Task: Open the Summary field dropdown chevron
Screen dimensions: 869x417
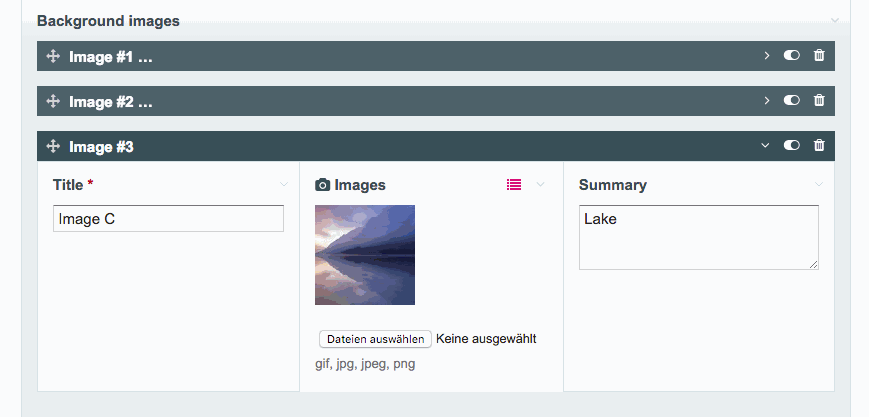Action: 819,185
